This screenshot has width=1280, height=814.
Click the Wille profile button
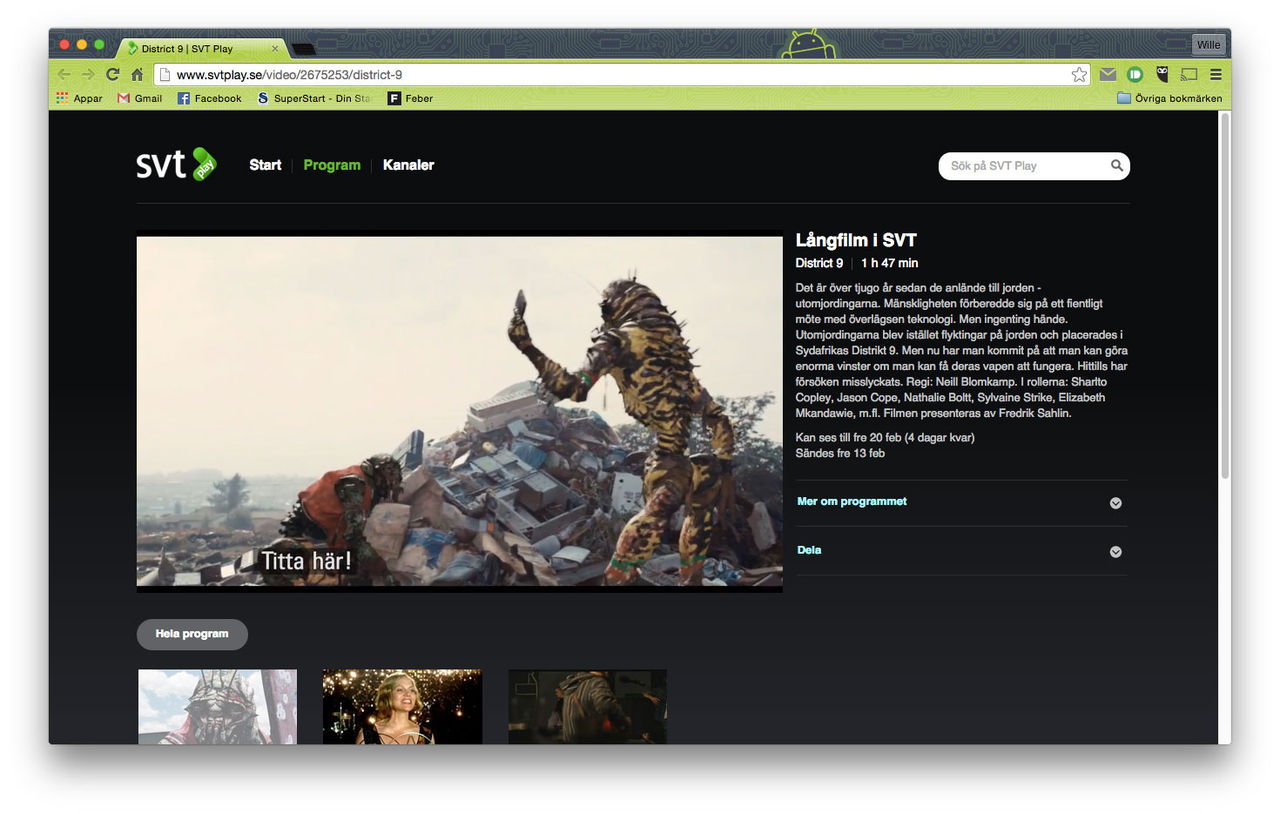[1208, 45]
